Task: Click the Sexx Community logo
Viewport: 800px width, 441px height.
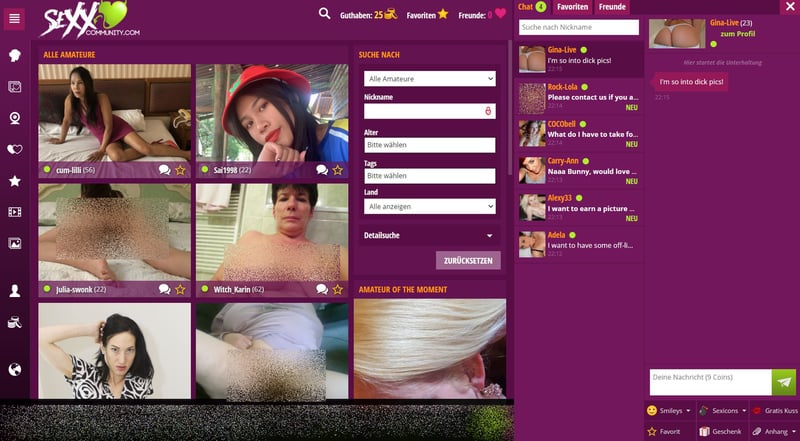Action: pos(89,20)
